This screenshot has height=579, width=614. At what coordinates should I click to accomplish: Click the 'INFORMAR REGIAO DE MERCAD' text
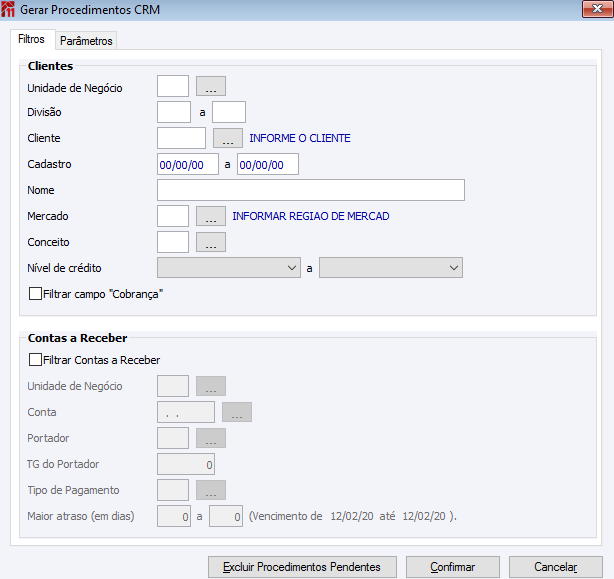click(311, 216)
